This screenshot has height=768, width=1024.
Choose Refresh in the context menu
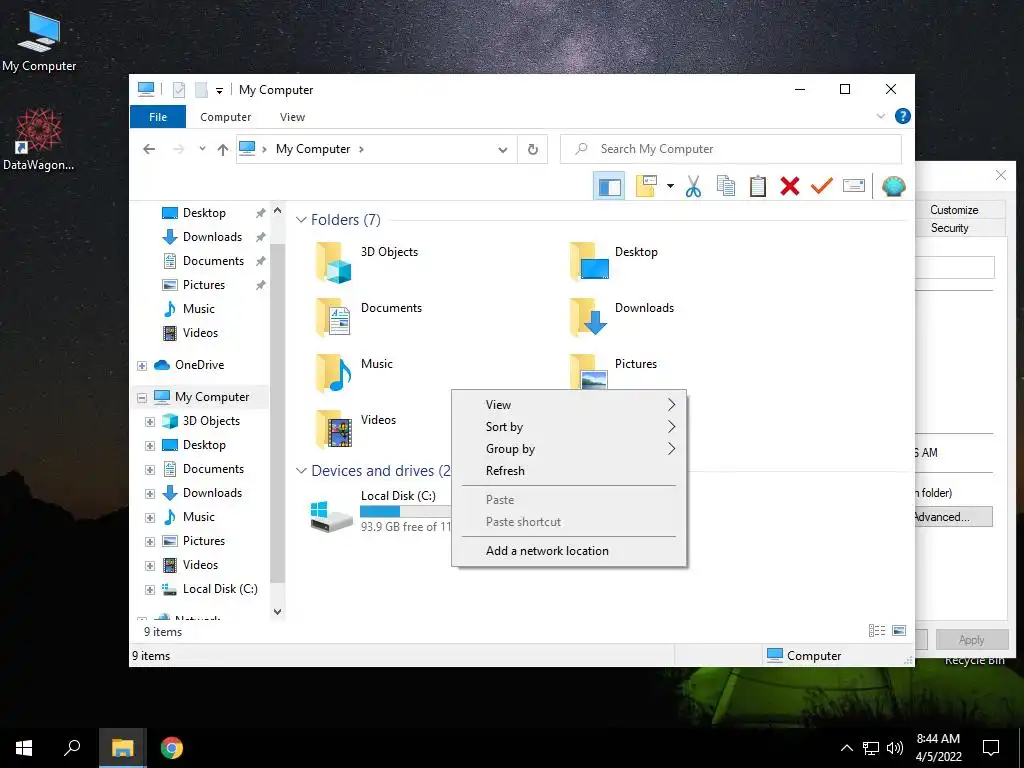point(569,471)
